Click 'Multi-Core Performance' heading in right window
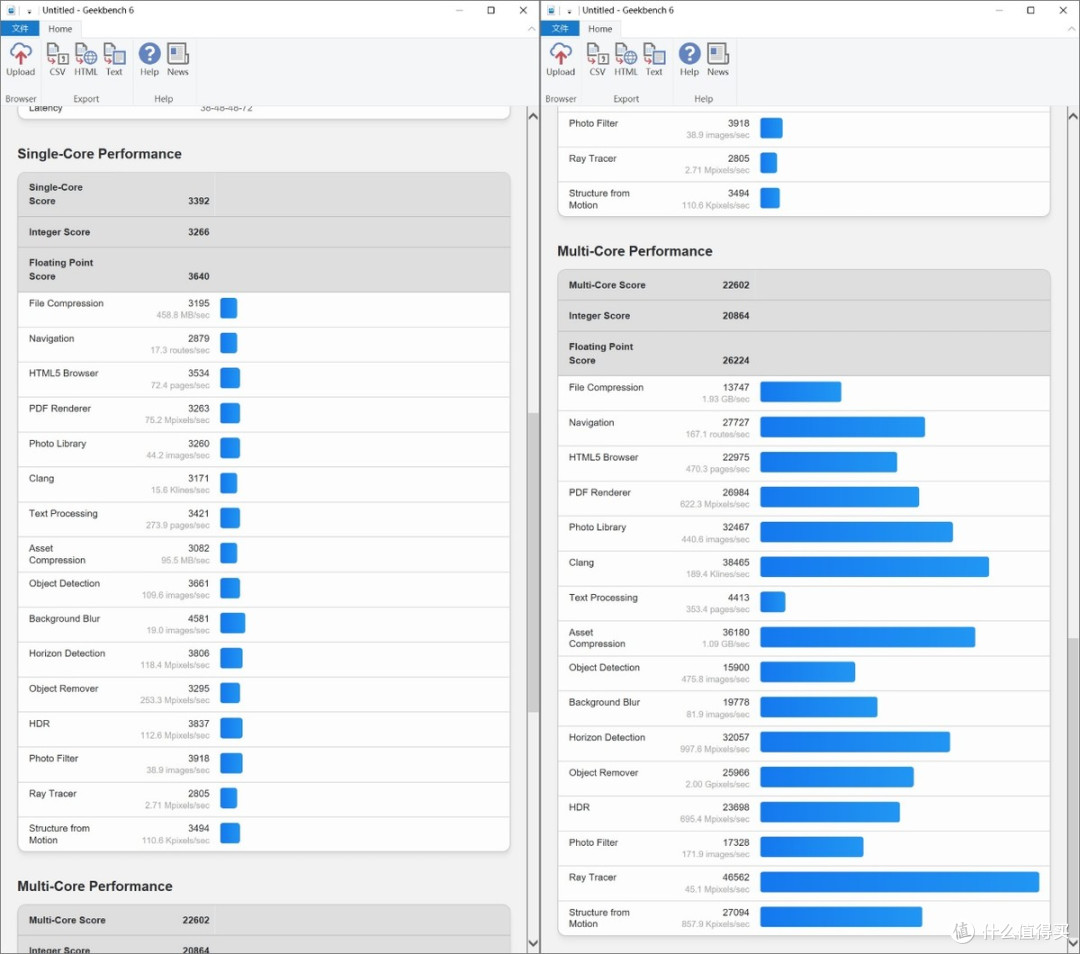Image resolution: width=1080 pixels, height=954 pixels. tap(635, 251)
